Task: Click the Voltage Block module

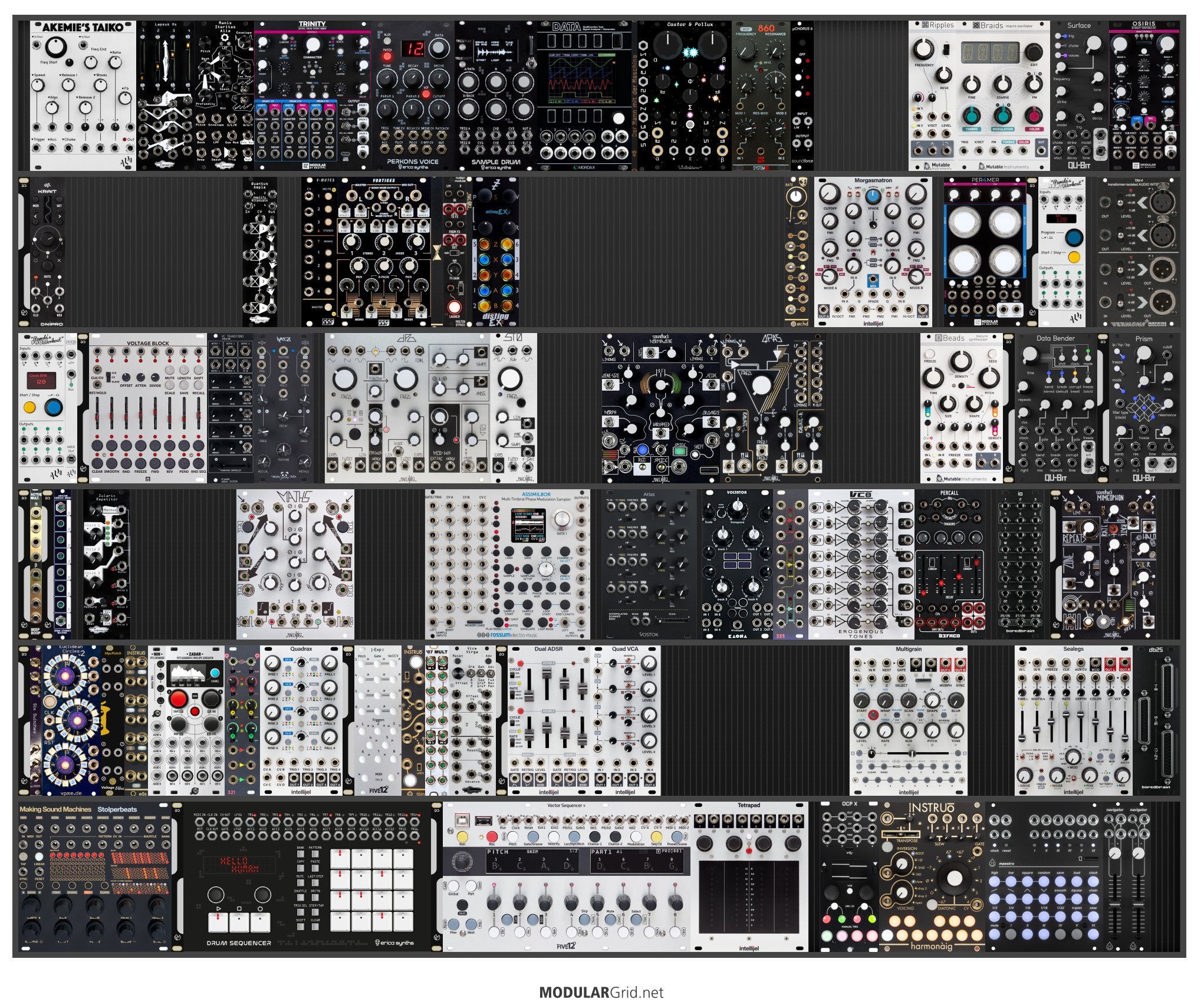Action: [x=148, y=408]
